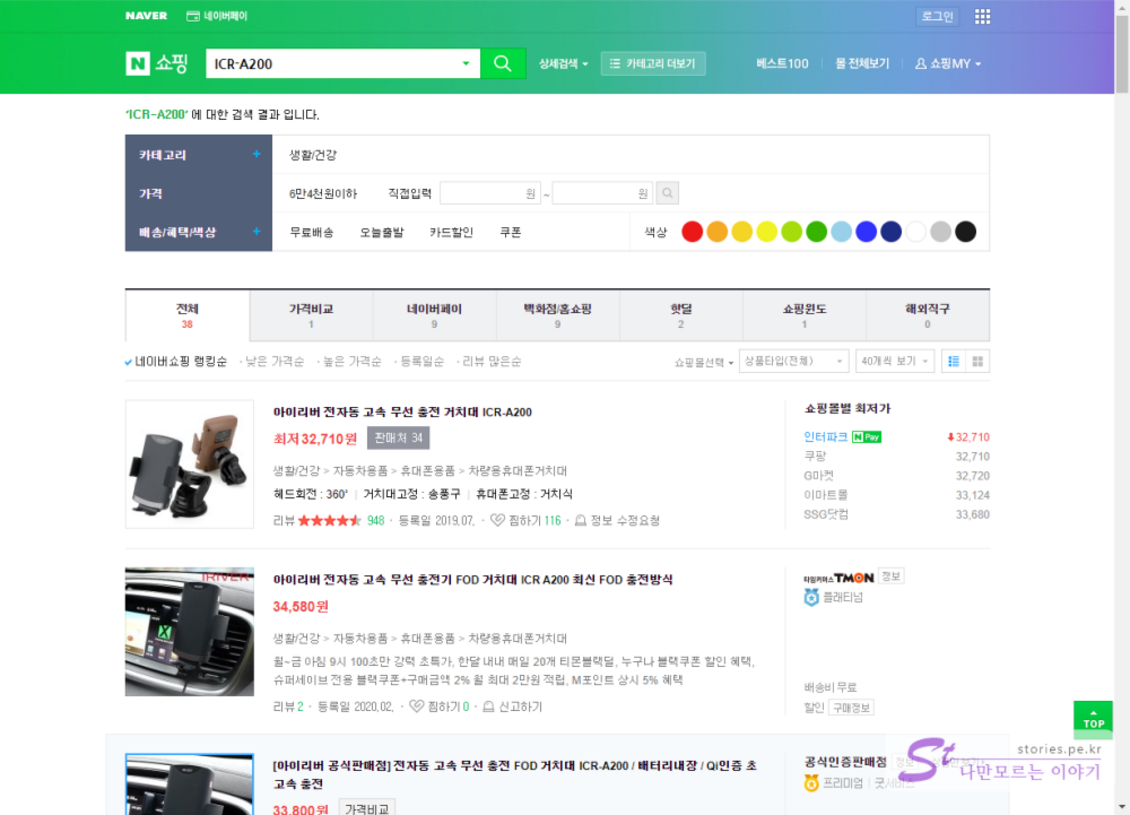The image size is (1130, 815).
Task: Click the TOP scroll-to-top button
Action: [1093, 719]
